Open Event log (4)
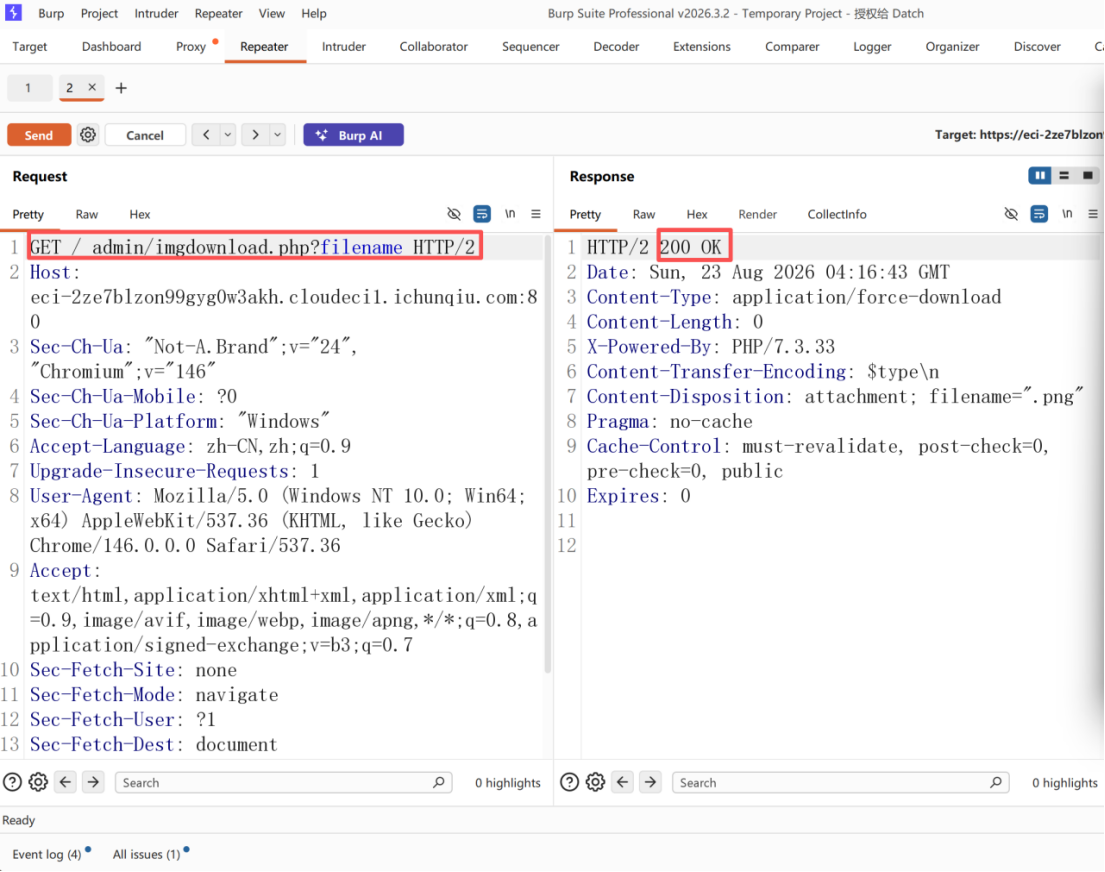Viewport: 1105px width, 872px height. click(47, 854)
